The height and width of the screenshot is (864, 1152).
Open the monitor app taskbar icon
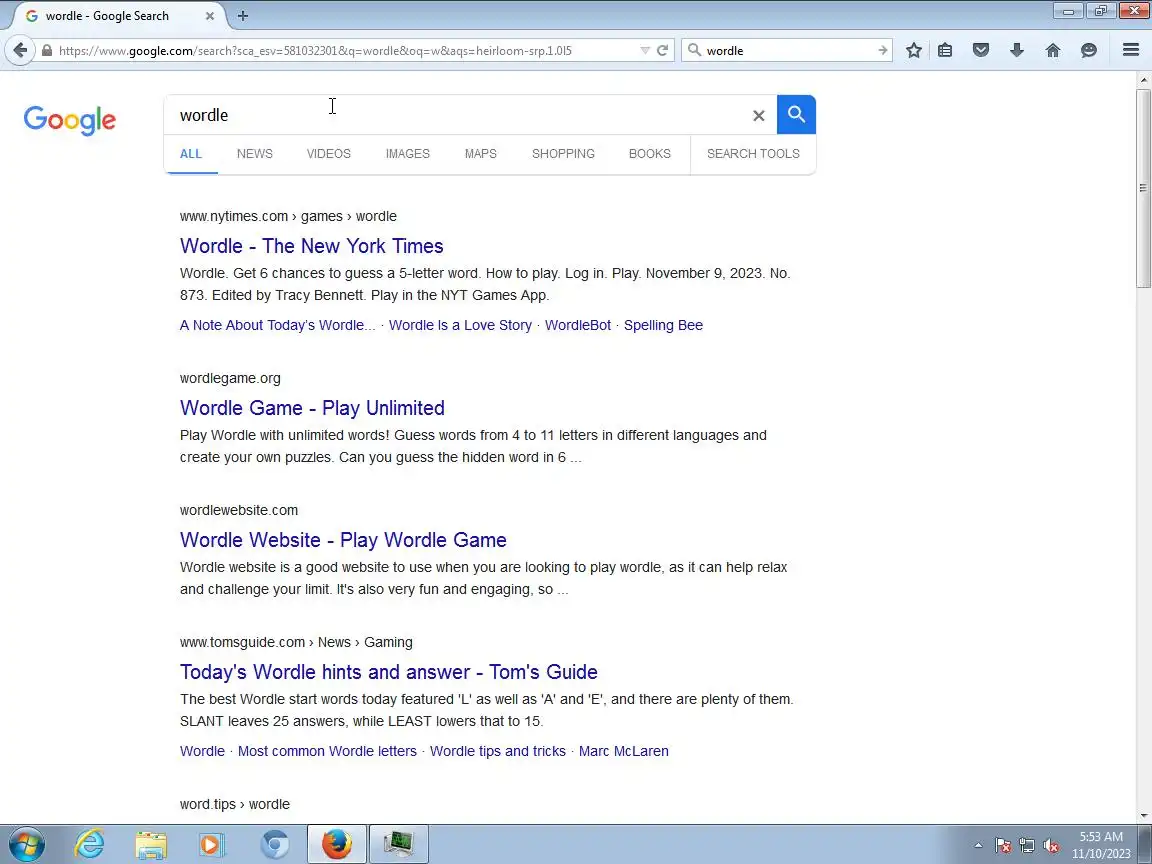pyautogui.click(x=398, y=844)
